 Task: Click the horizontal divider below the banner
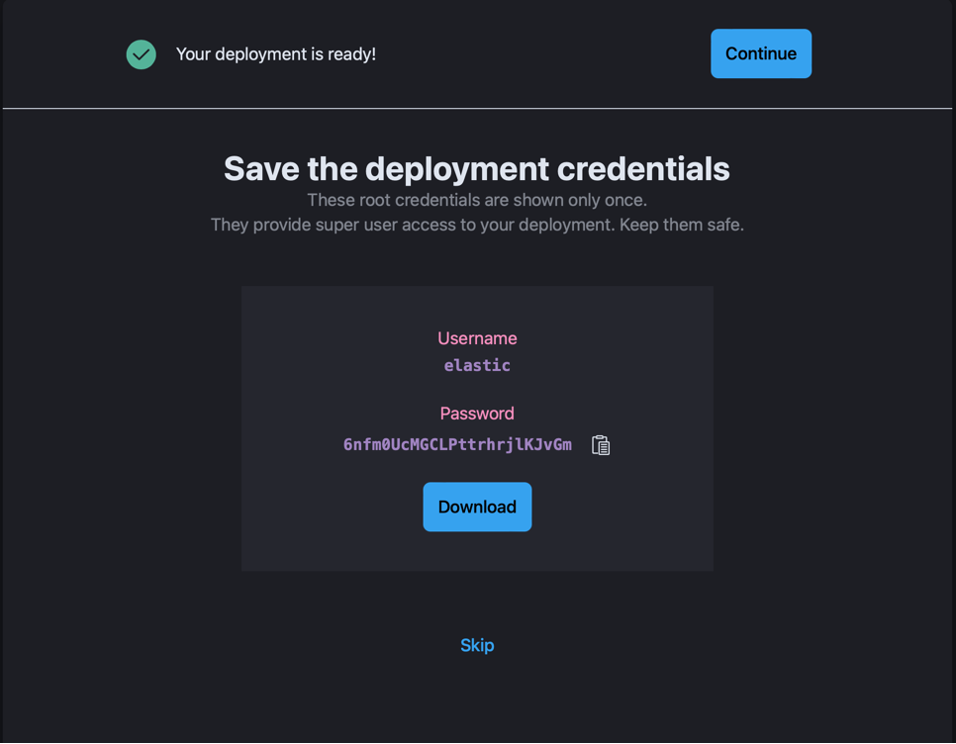click(x=477, y=108)
